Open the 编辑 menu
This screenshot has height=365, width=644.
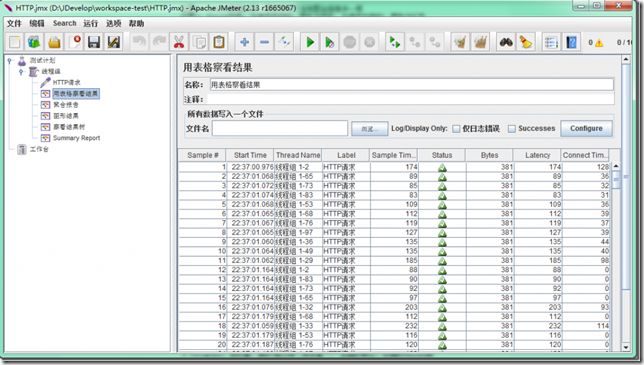(37, 23)
